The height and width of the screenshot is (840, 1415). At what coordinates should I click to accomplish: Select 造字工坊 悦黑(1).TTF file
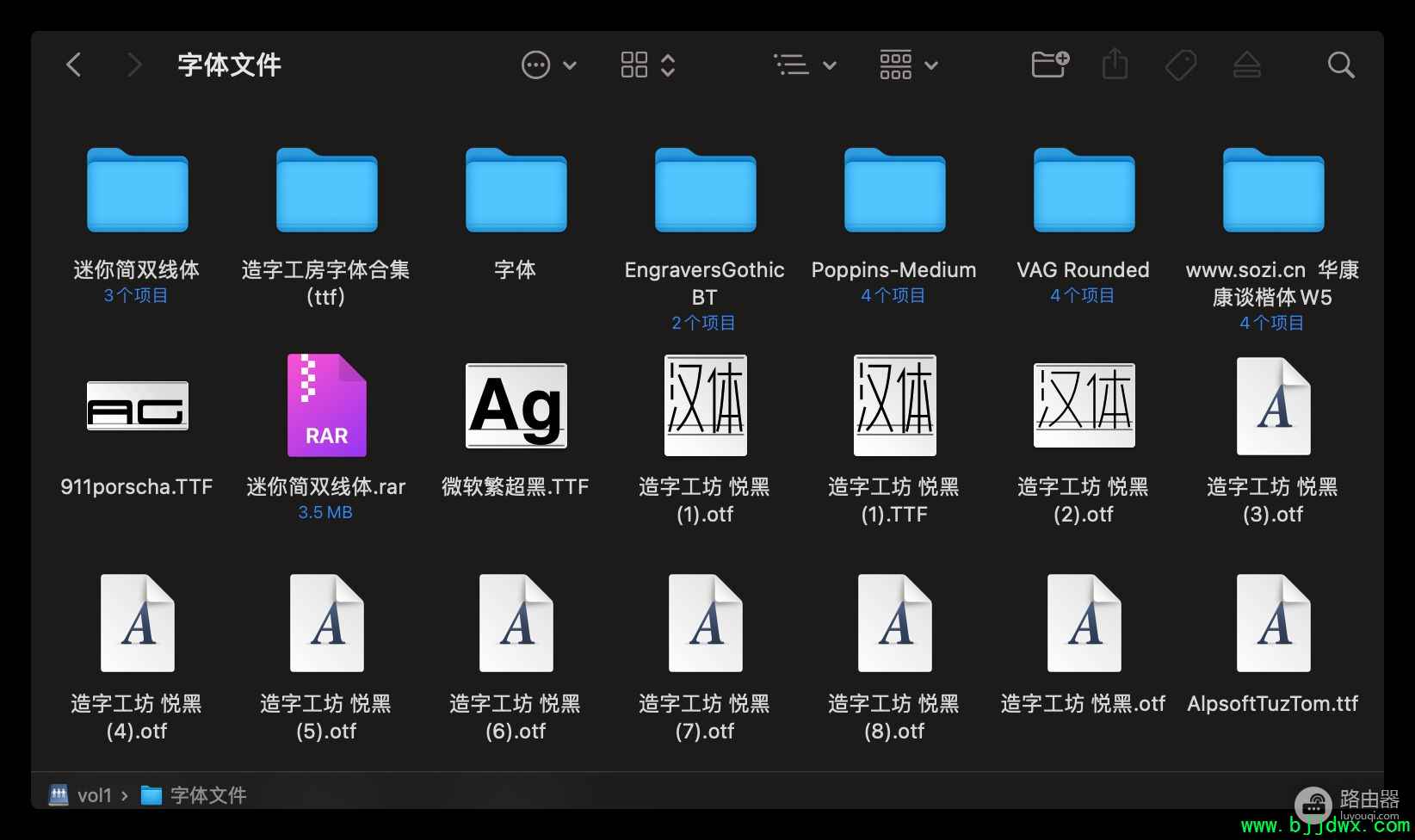coord(895,405)
